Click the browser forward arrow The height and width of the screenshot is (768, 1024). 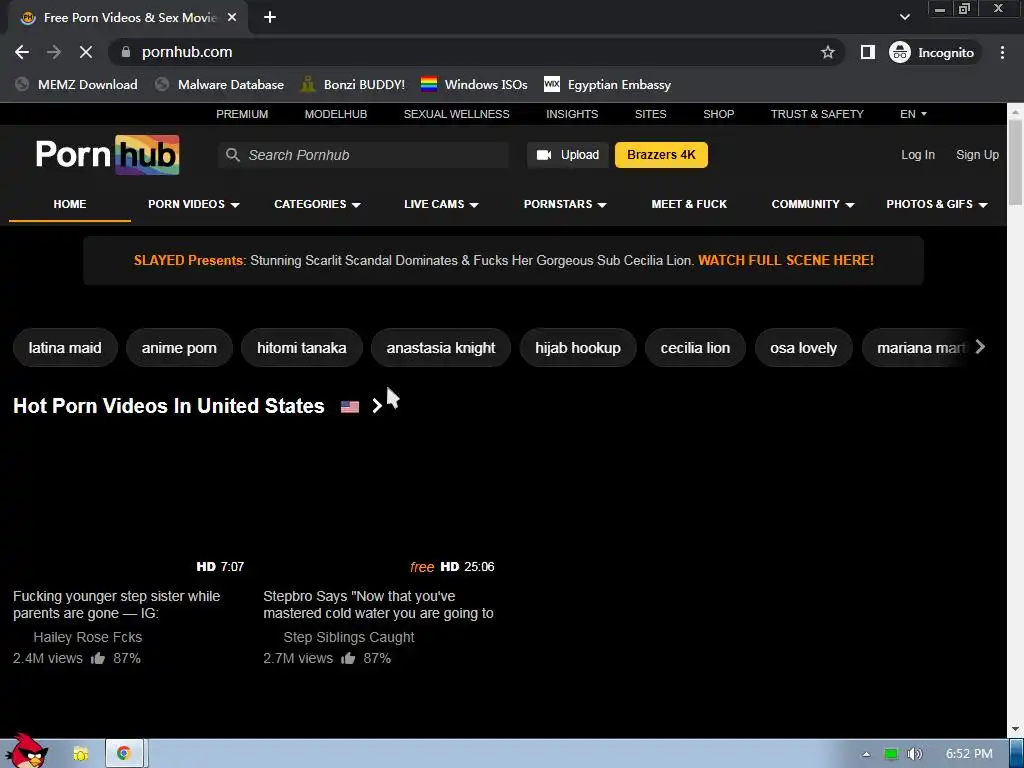[54, 52]
